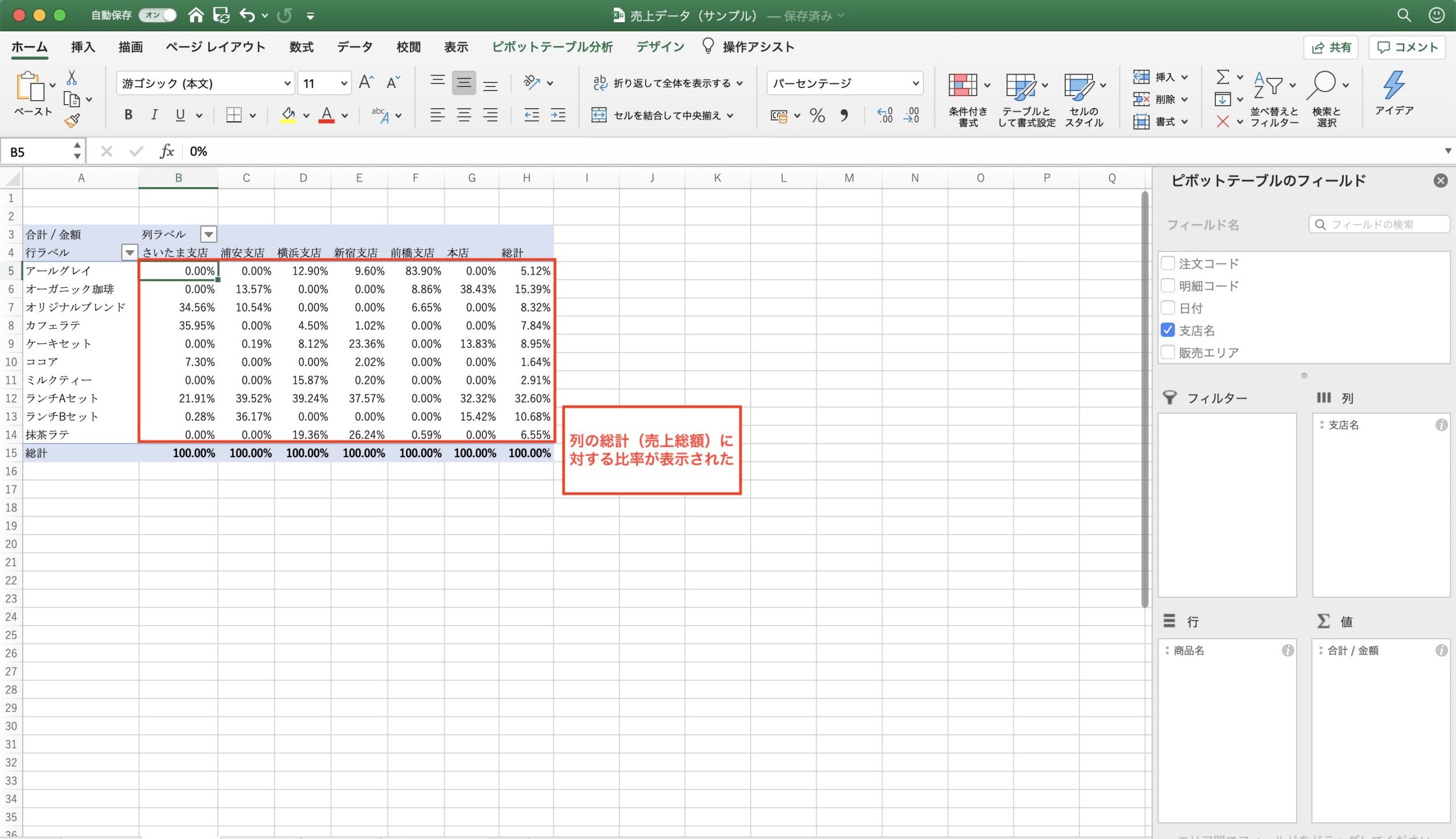The height and width of the screenshot is (839, 1456).
Task: Center text horizontally
Action: click(464, 115)
